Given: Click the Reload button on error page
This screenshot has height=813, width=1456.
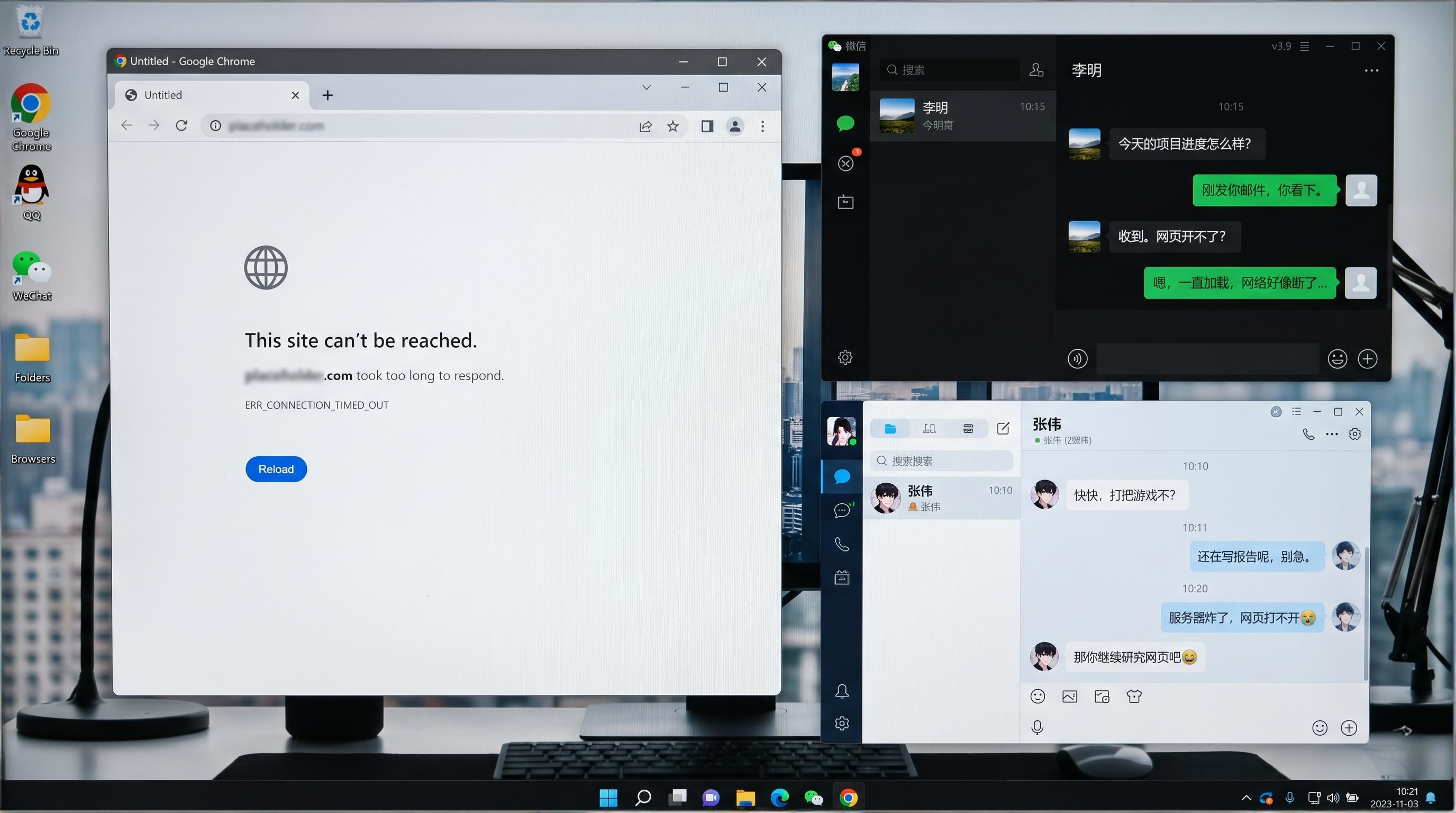Looking at the screenshot, I should coord(276,468).
